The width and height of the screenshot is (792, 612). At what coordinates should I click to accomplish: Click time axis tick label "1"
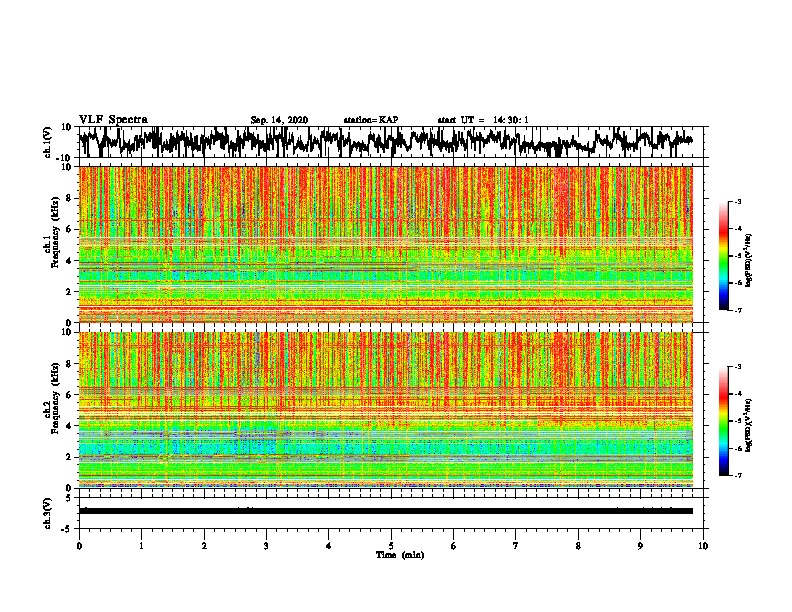(141, 546)
